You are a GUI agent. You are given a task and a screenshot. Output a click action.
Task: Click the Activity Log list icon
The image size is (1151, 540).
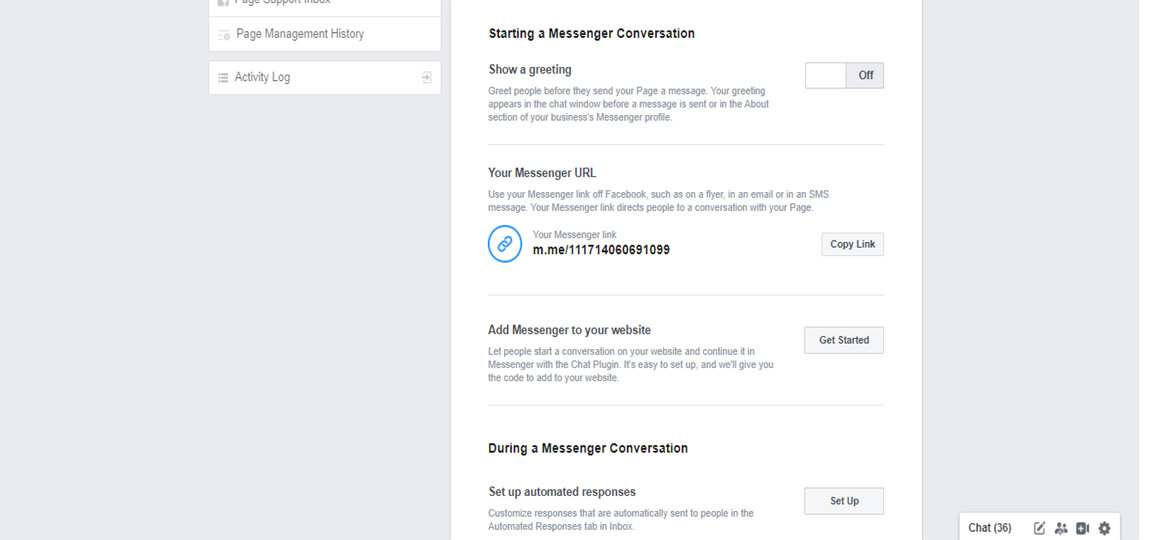pos(223,77)
